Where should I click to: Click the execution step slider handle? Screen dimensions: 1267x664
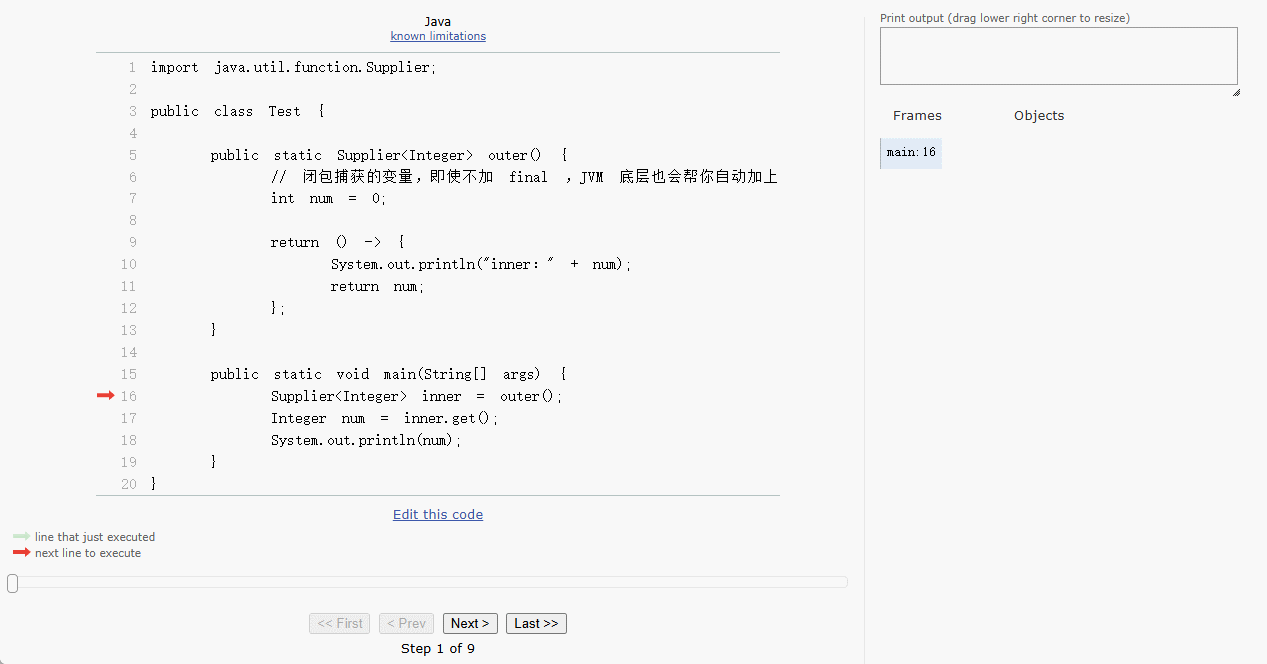pyautogui.click(x=12, y=583)
